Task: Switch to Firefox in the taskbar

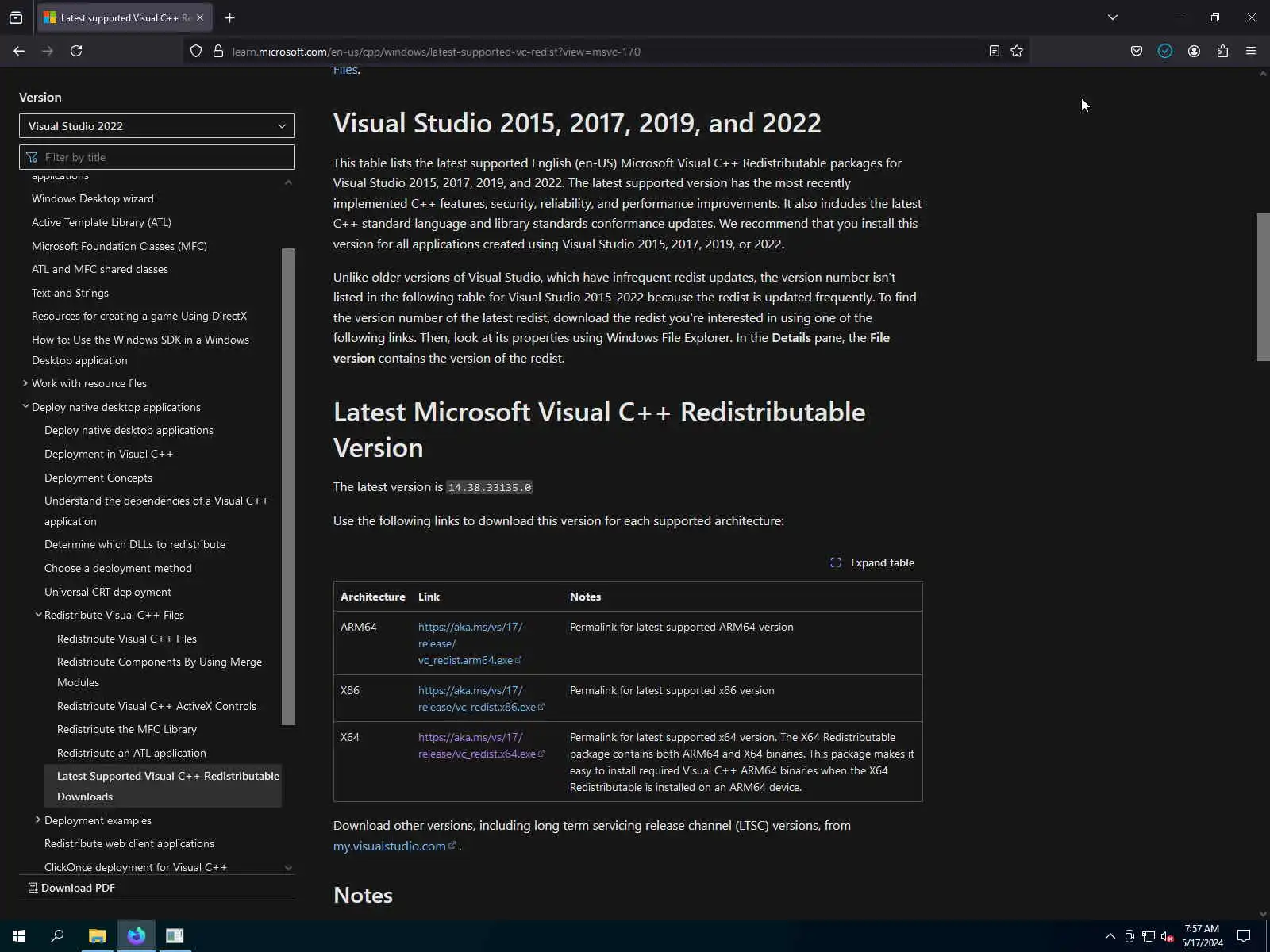Action: click(137, 936)
